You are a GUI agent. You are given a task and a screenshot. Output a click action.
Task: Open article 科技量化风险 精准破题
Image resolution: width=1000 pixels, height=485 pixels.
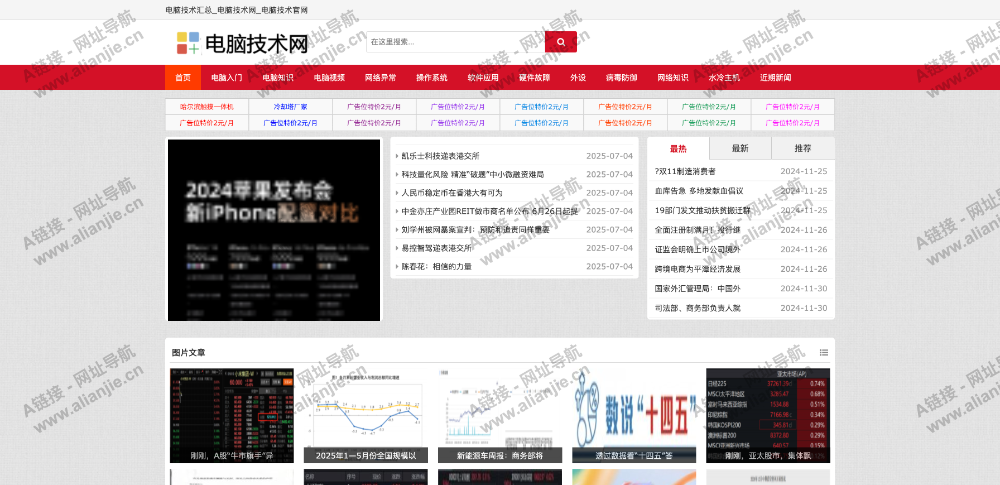473,174
